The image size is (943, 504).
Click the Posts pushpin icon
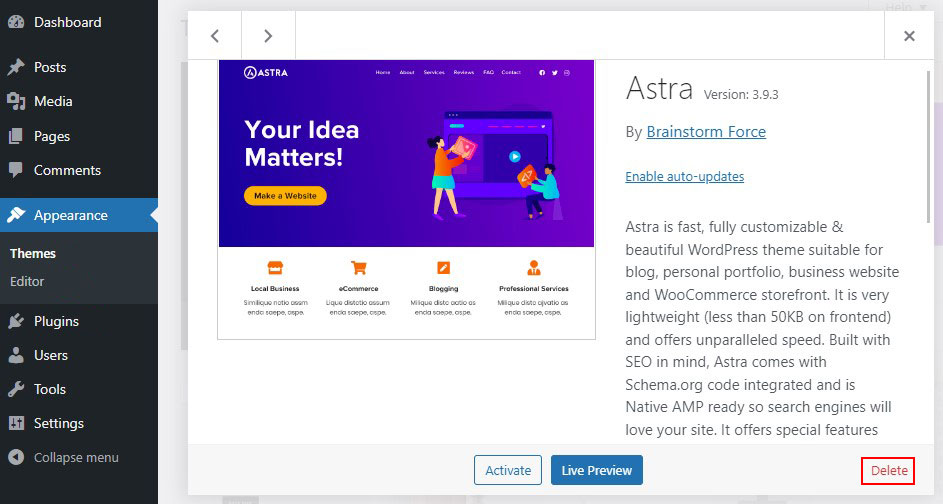(x=16, y=67)
